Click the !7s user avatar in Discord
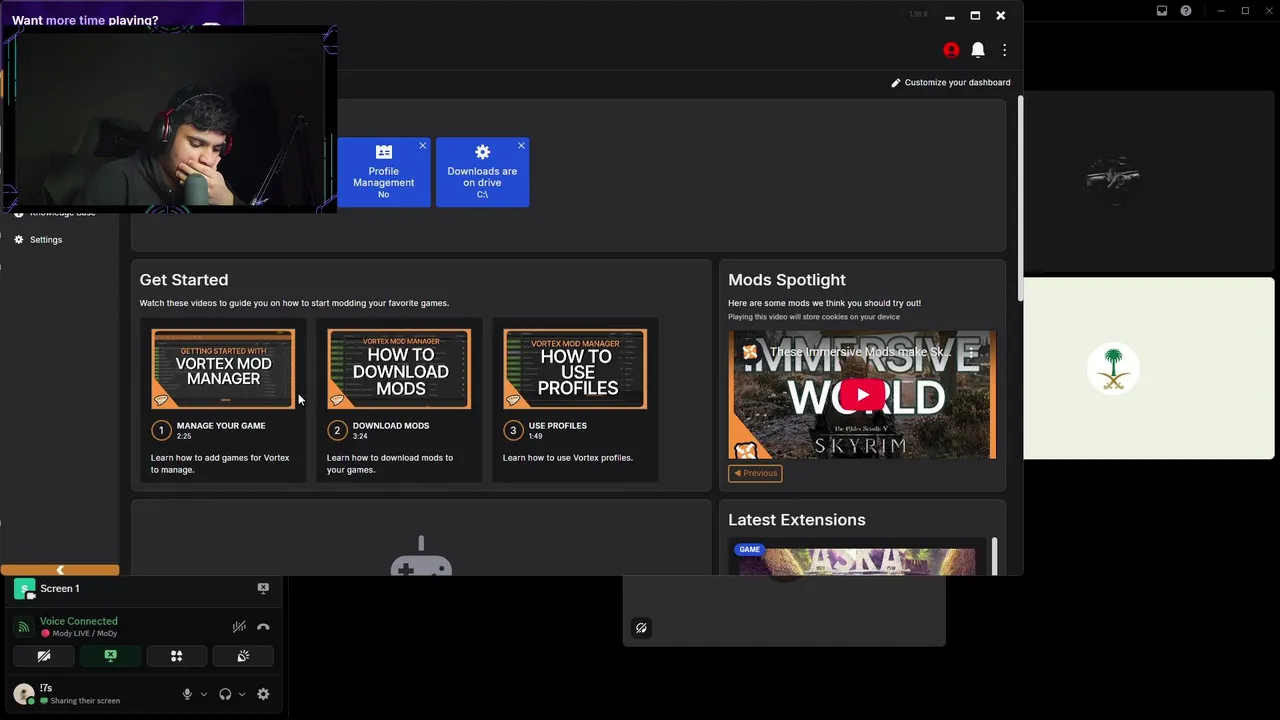Image resolution: width=1280 pixels, height=720 pixels. 25,694
